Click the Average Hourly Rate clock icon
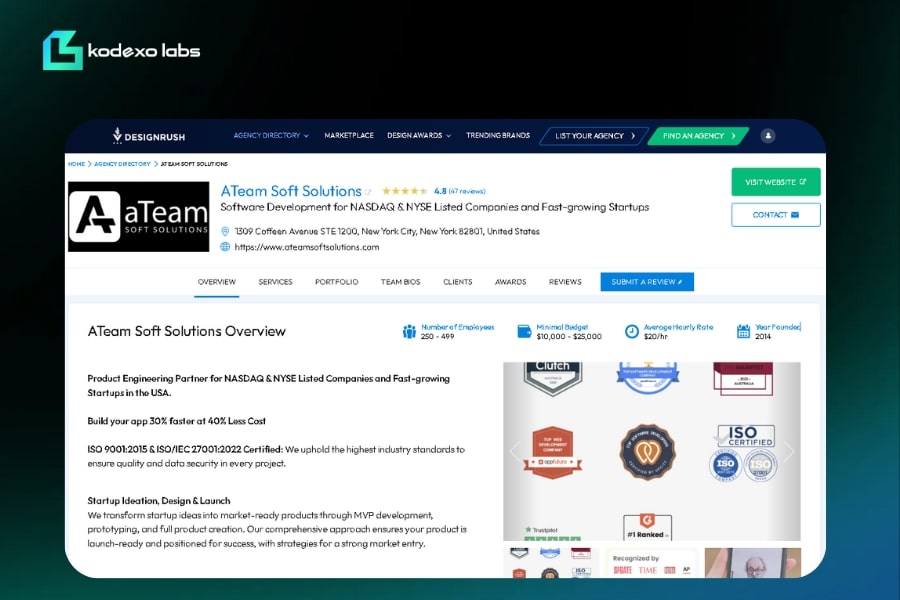Image resolution: width=900 pixels, height=600 pixels. tap(631, 331)
